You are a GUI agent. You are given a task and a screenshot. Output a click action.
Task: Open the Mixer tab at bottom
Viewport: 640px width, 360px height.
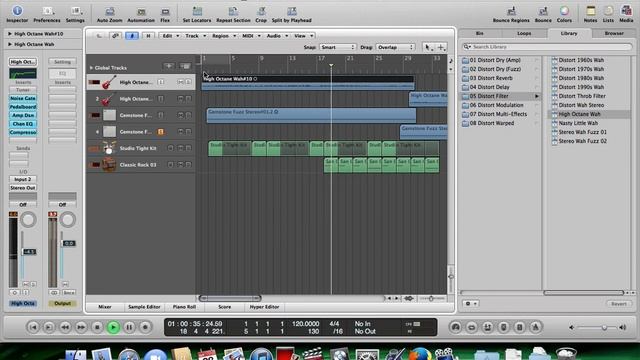tap(105, 307)
